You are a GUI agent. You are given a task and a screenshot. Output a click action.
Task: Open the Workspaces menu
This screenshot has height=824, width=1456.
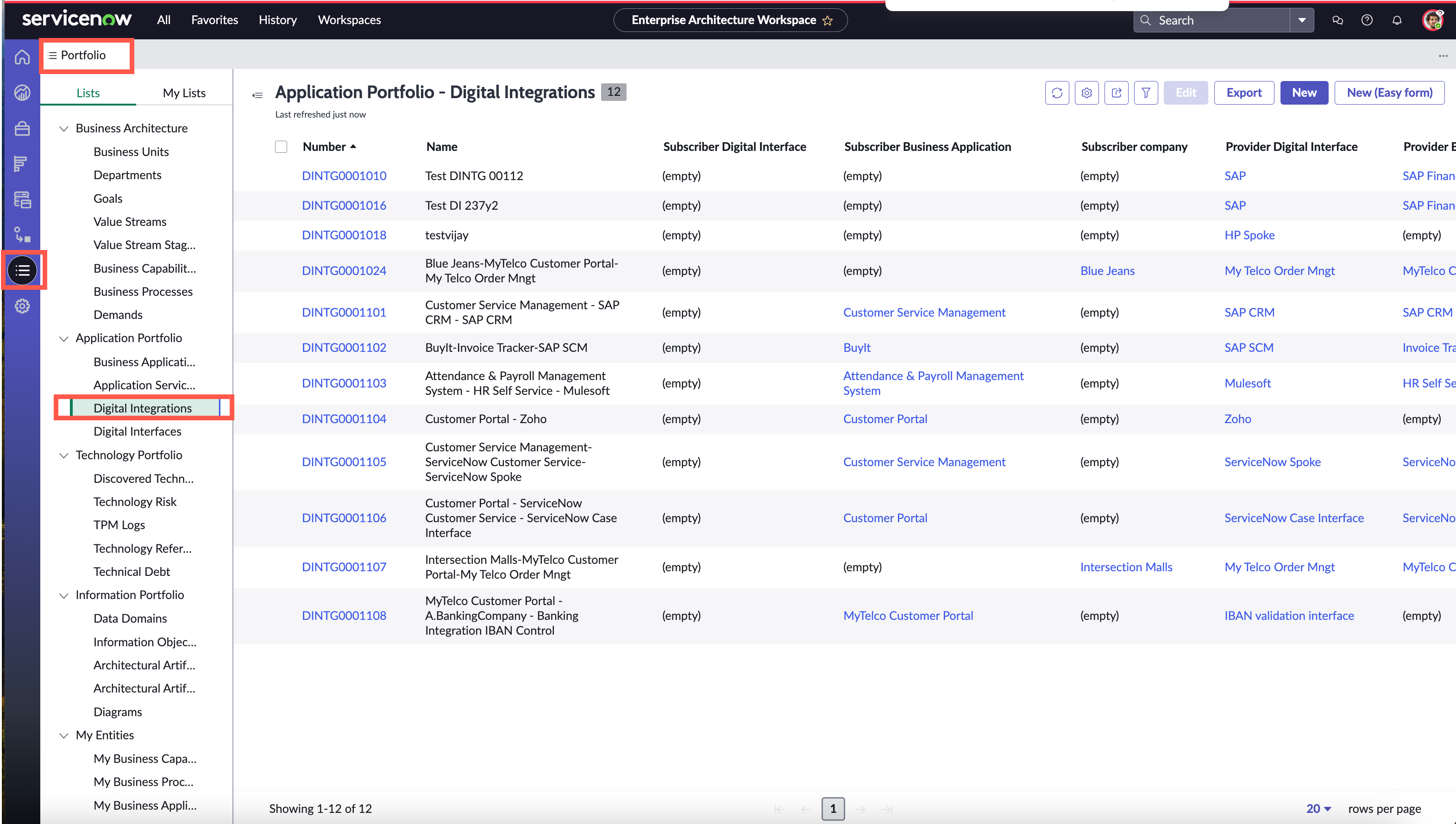pyautogui.click(x=349, y=20)
